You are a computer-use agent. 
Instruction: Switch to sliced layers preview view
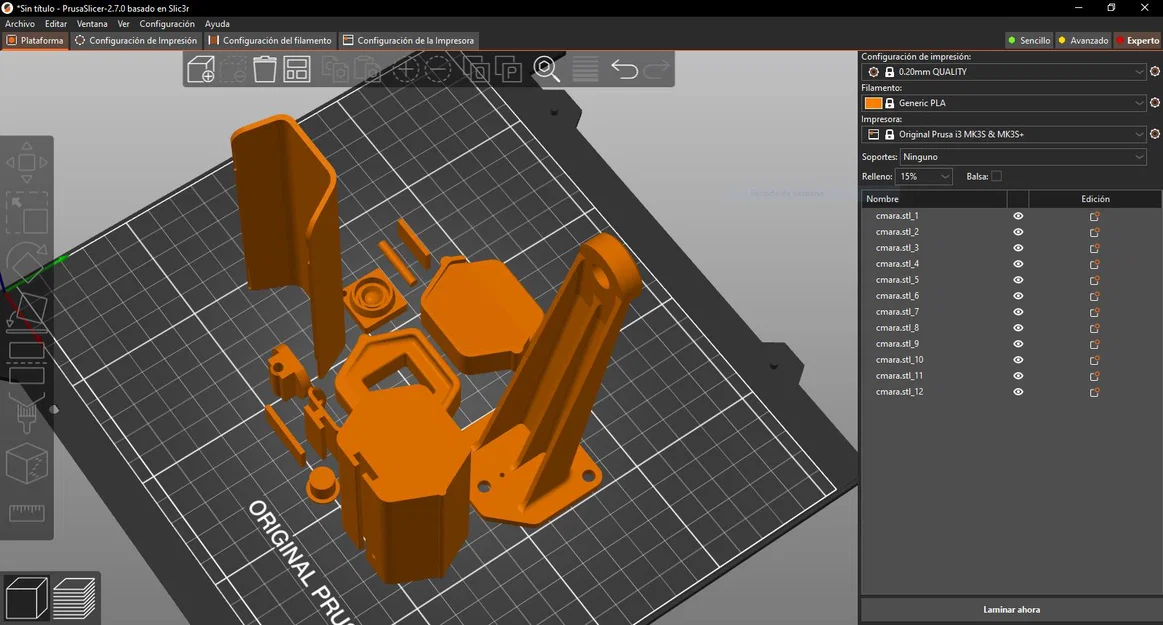point(74,599)
